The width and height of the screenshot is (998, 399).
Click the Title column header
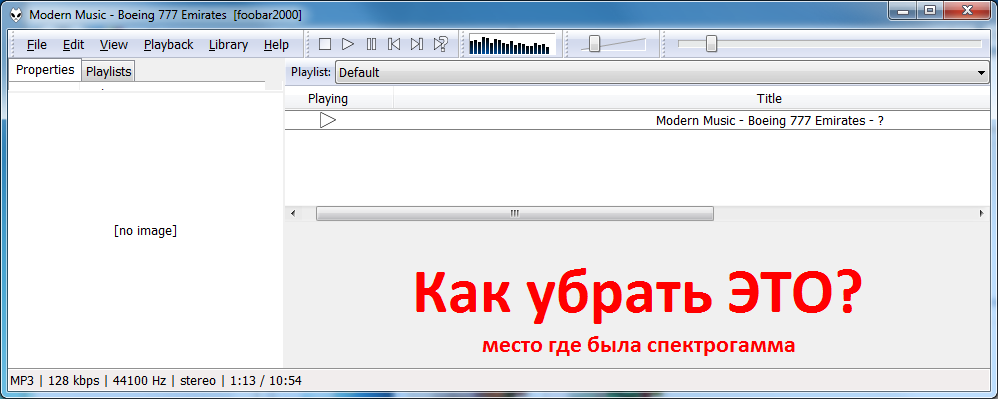point(770,99)
